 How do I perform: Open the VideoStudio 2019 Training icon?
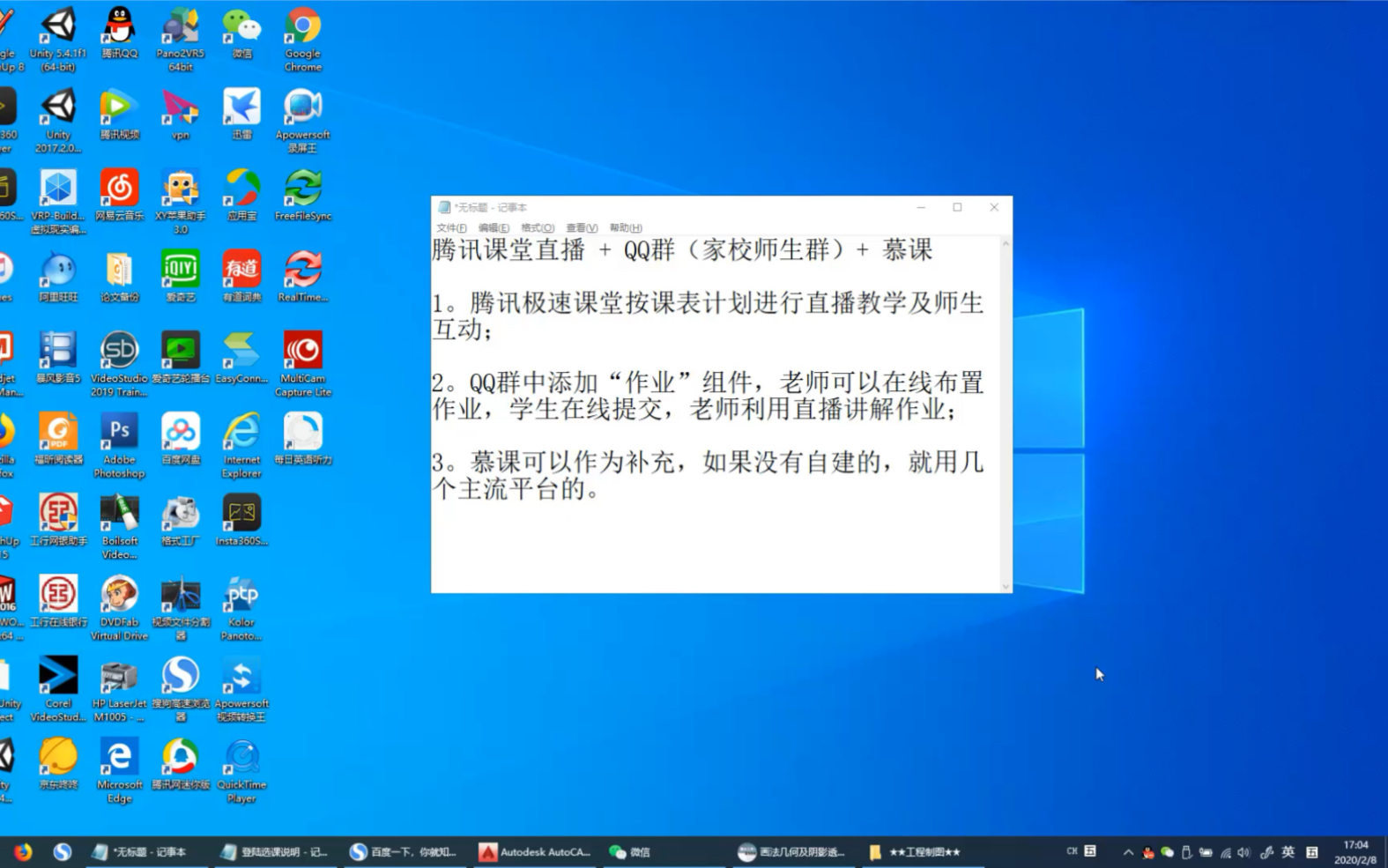pos(119,364)
